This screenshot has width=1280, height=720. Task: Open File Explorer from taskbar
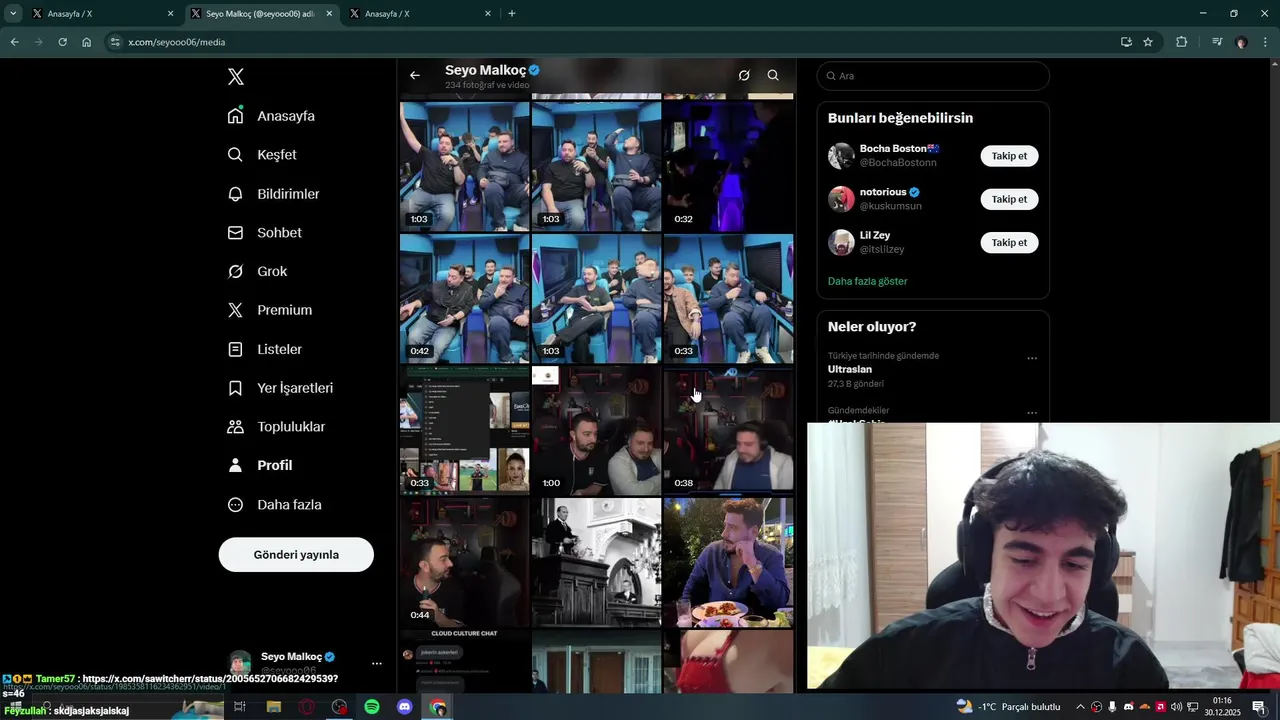273,707
